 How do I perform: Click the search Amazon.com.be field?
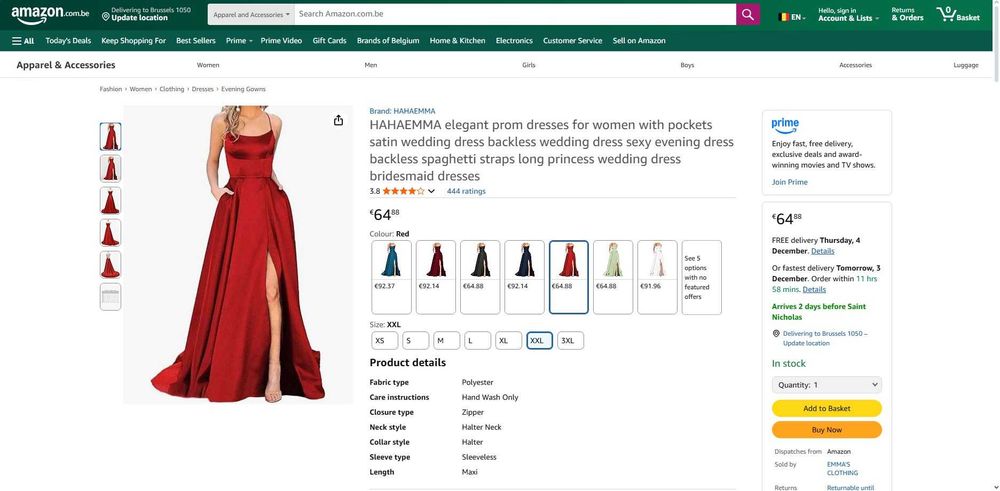(x=515, y=14)
